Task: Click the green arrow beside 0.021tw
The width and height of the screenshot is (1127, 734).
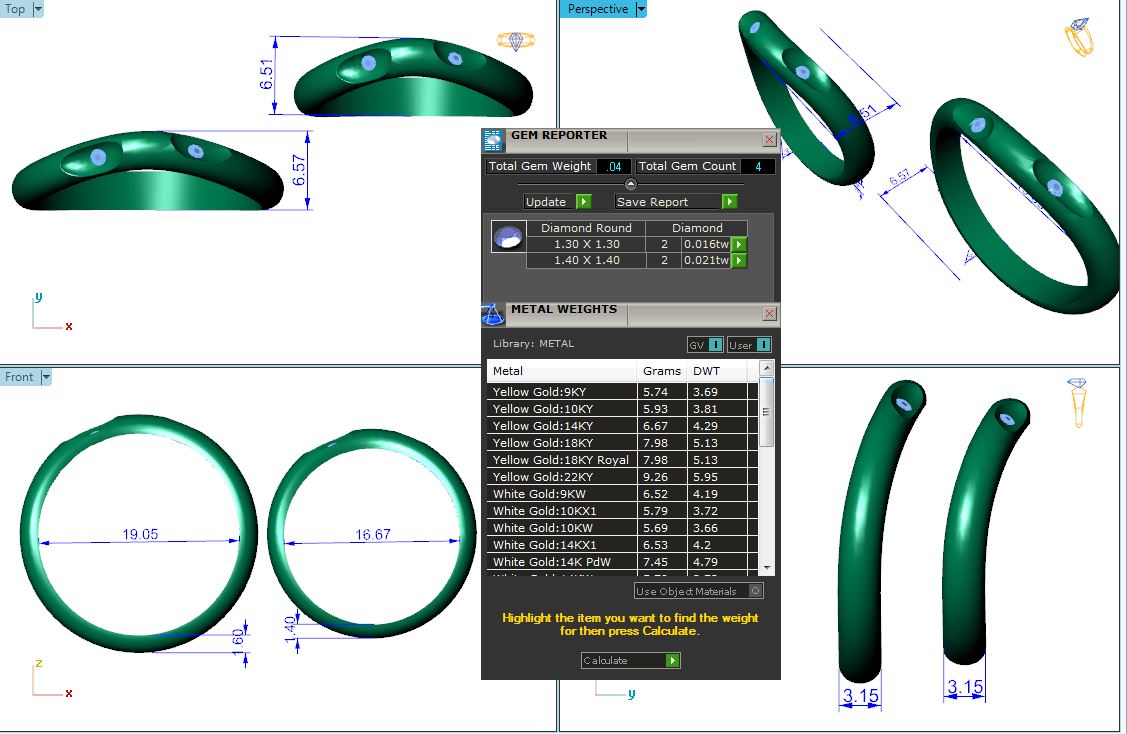Action: point(739,261)
